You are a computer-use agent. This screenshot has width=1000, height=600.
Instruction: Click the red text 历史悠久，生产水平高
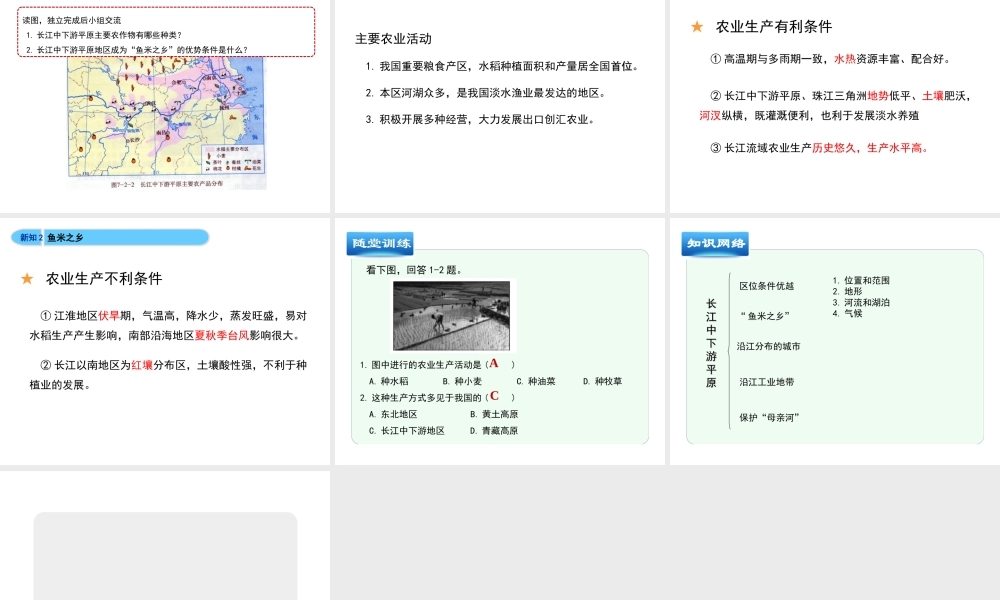tap(868, 148)
